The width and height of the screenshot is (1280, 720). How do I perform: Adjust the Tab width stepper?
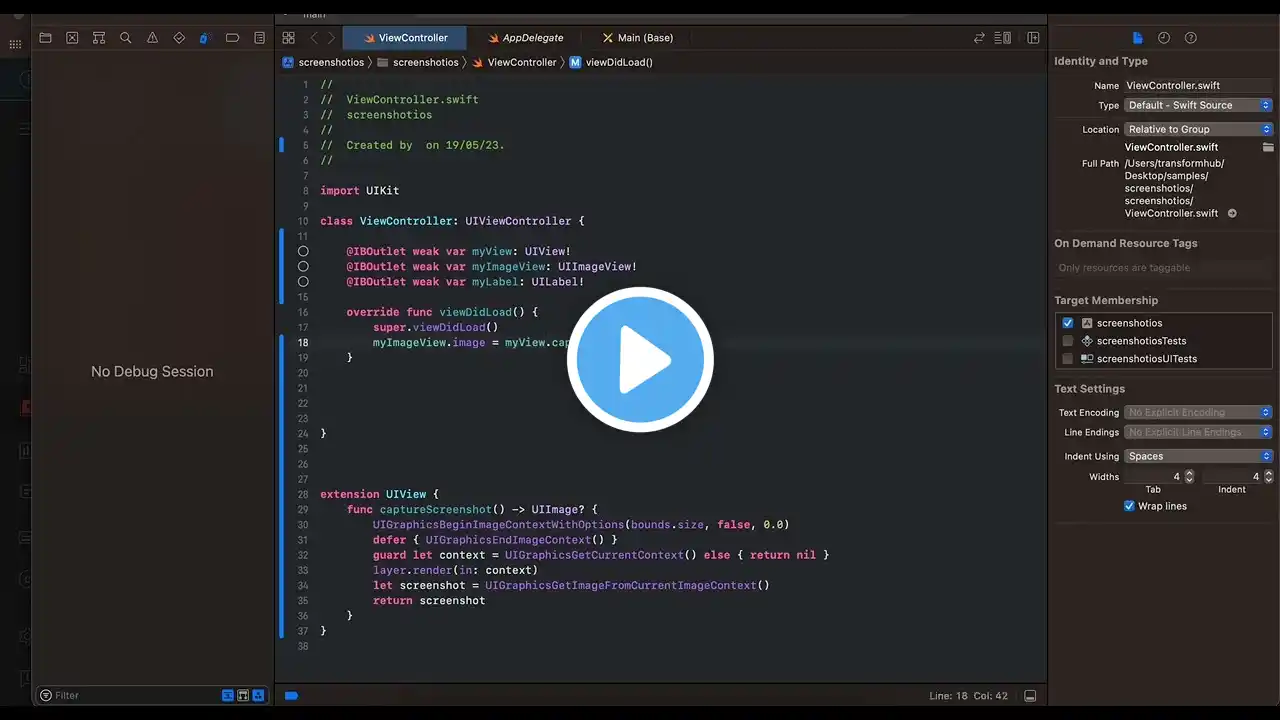[x=1189, y=477]
